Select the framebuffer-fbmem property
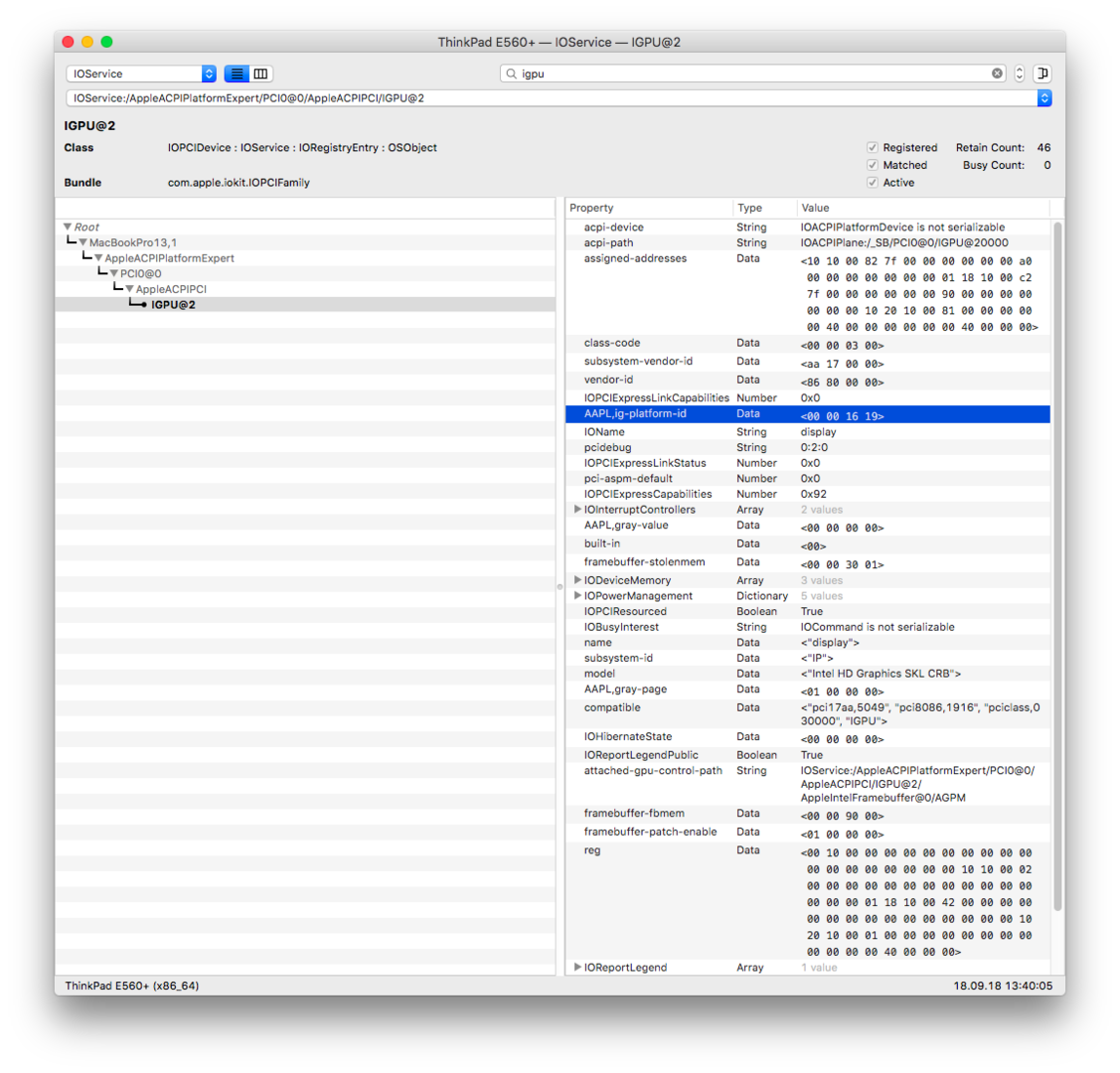This screenshot has height=1073, width=1120. coord(807,816)
